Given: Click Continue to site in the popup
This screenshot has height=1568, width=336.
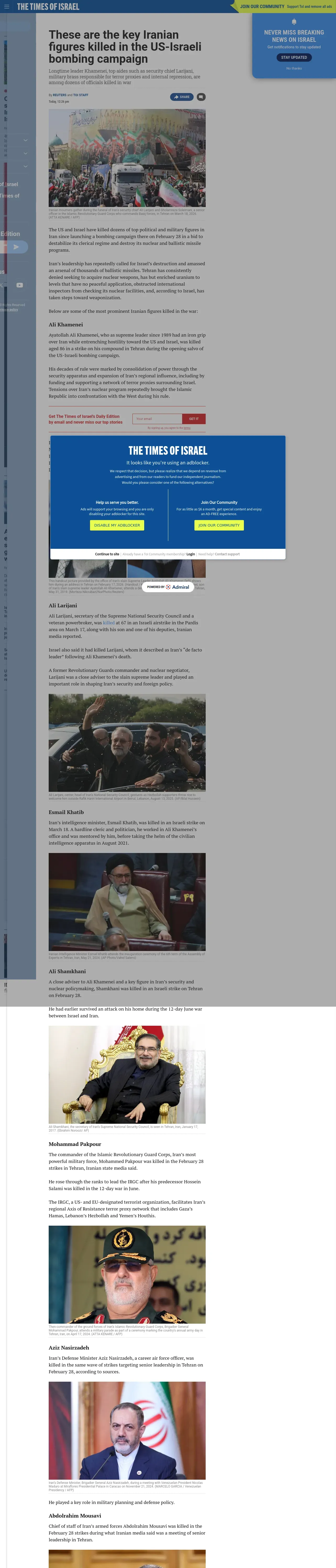Looking at the screenshot, I should point(107,555).
